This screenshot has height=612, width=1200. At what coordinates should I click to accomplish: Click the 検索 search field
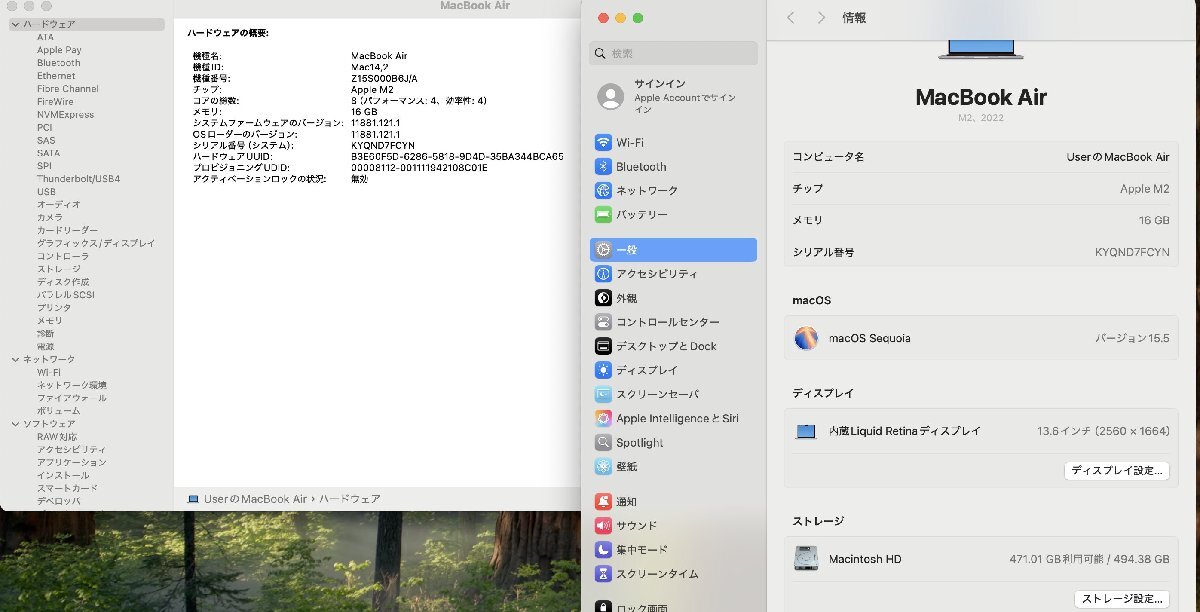[x=673, y=53]
